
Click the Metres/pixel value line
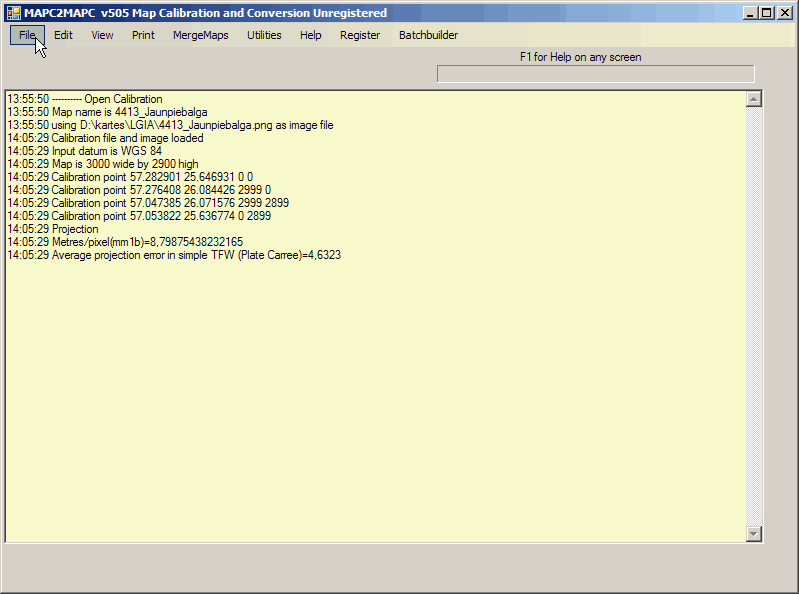click(x=125, y=242)
